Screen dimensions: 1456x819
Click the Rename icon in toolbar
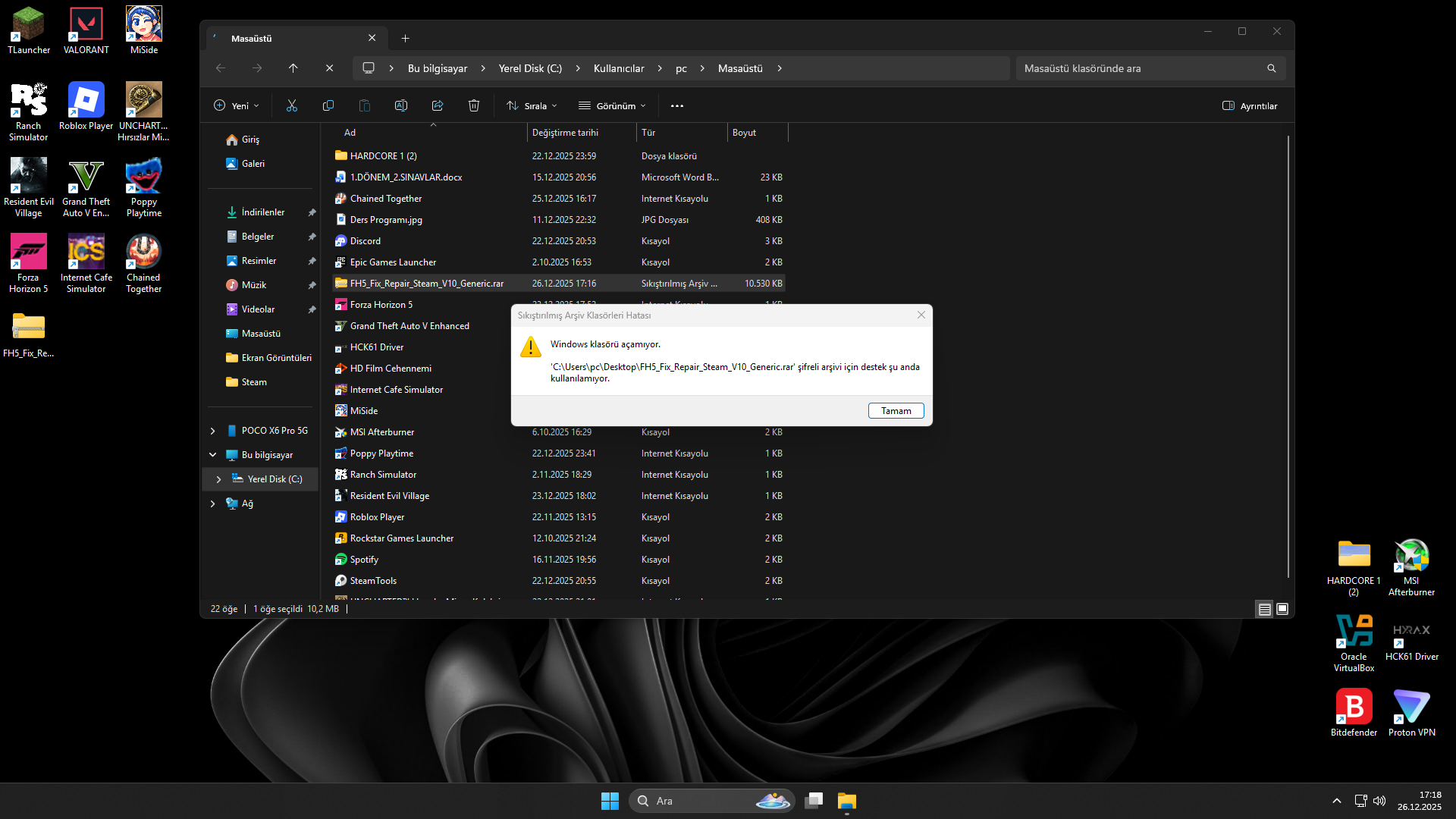point(401,106)
